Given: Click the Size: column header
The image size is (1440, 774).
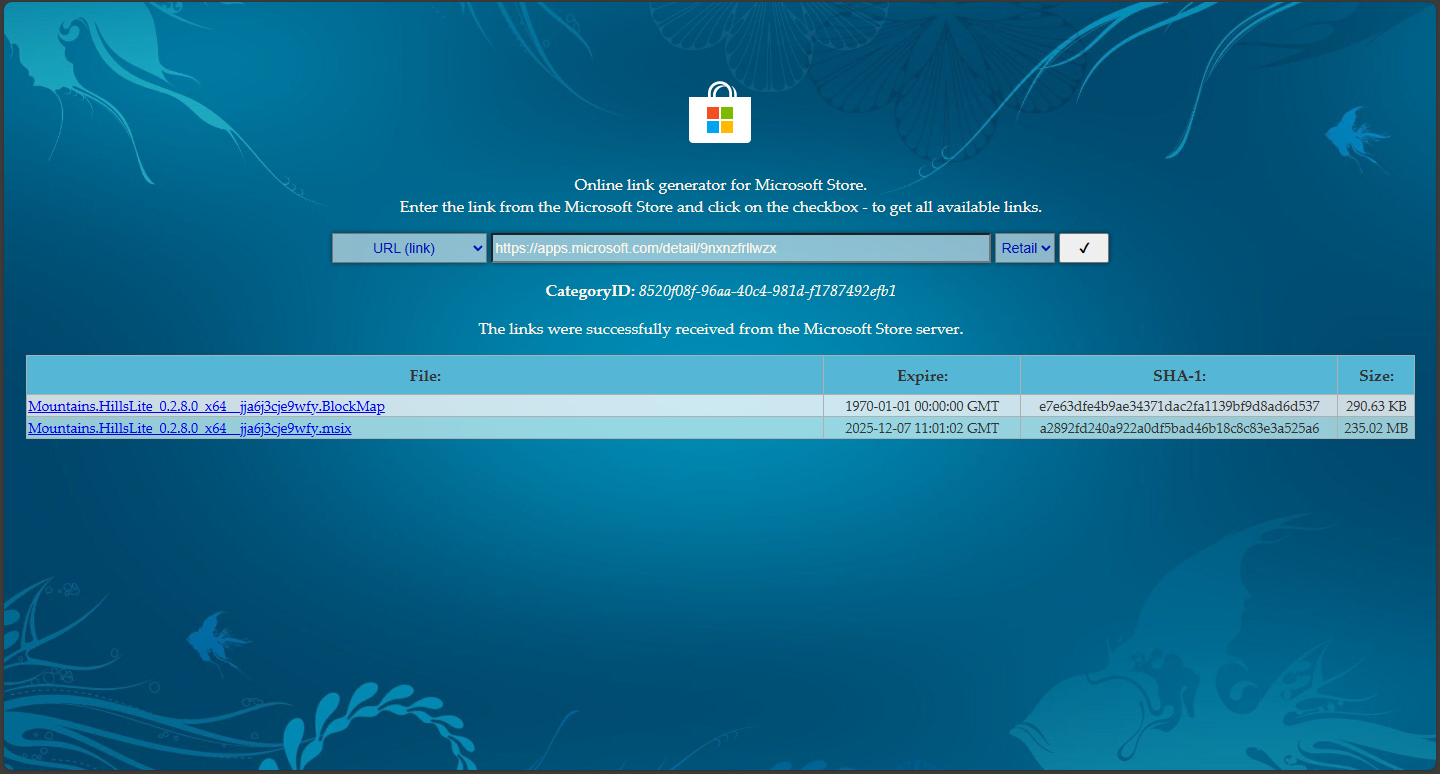Looking at the screenshot, I should pyautogui.click(x=1376, y=375).
